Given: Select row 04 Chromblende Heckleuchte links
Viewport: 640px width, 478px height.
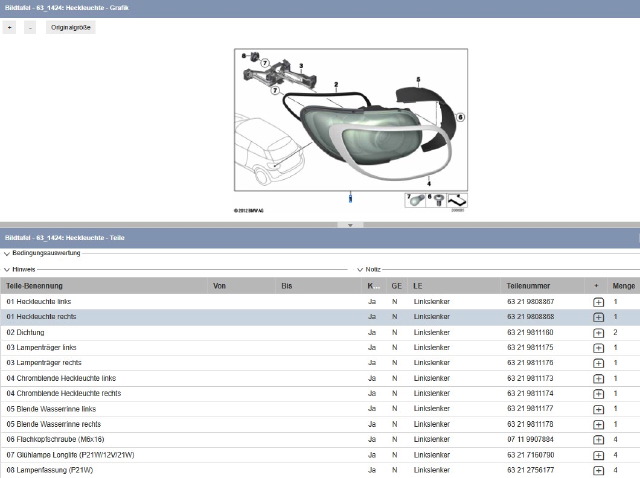Looking at the screenshot, I should pos(320,378).
